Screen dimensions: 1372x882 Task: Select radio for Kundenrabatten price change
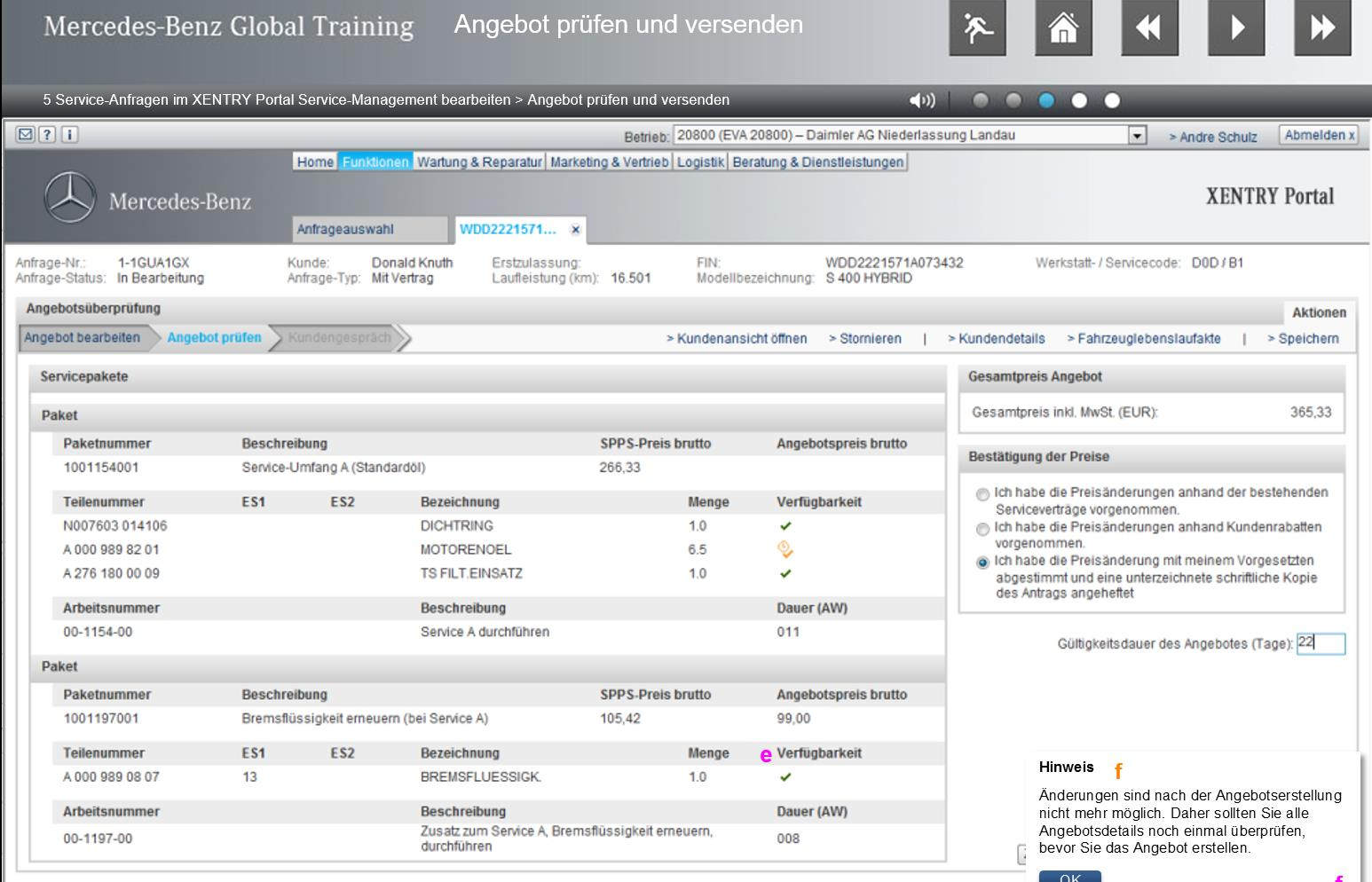[982, 530]
